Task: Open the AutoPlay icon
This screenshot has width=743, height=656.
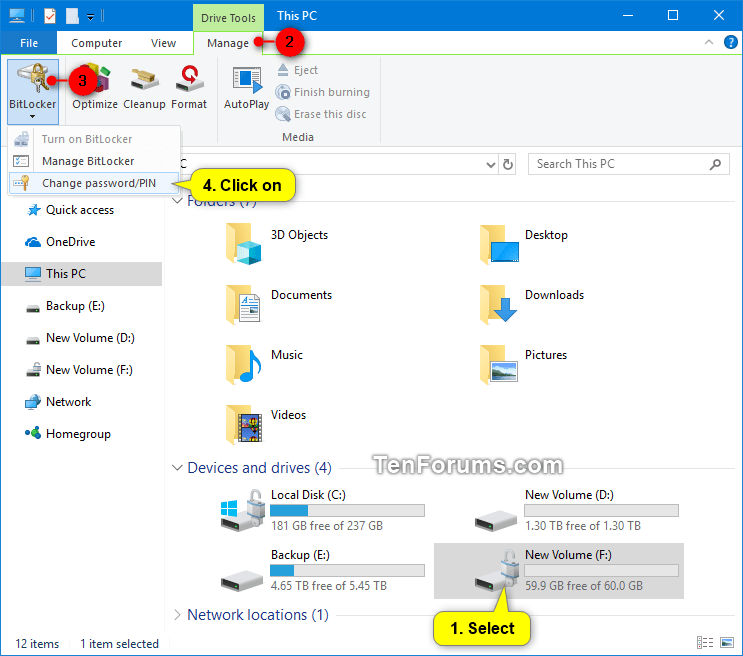Action: point(246,87)
